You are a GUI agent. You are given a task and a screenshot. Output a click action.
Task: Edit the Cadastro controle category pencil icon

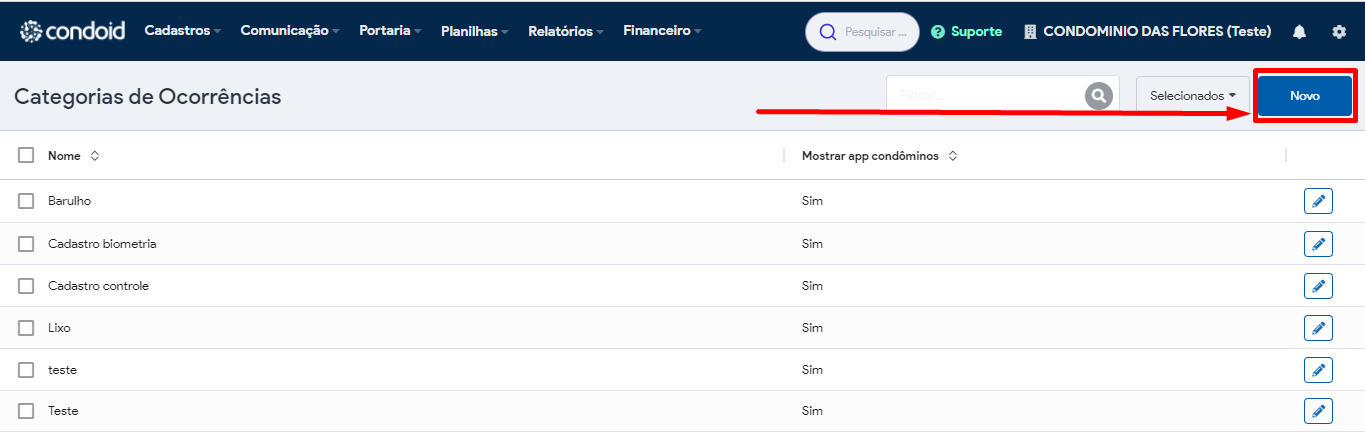1318,286
